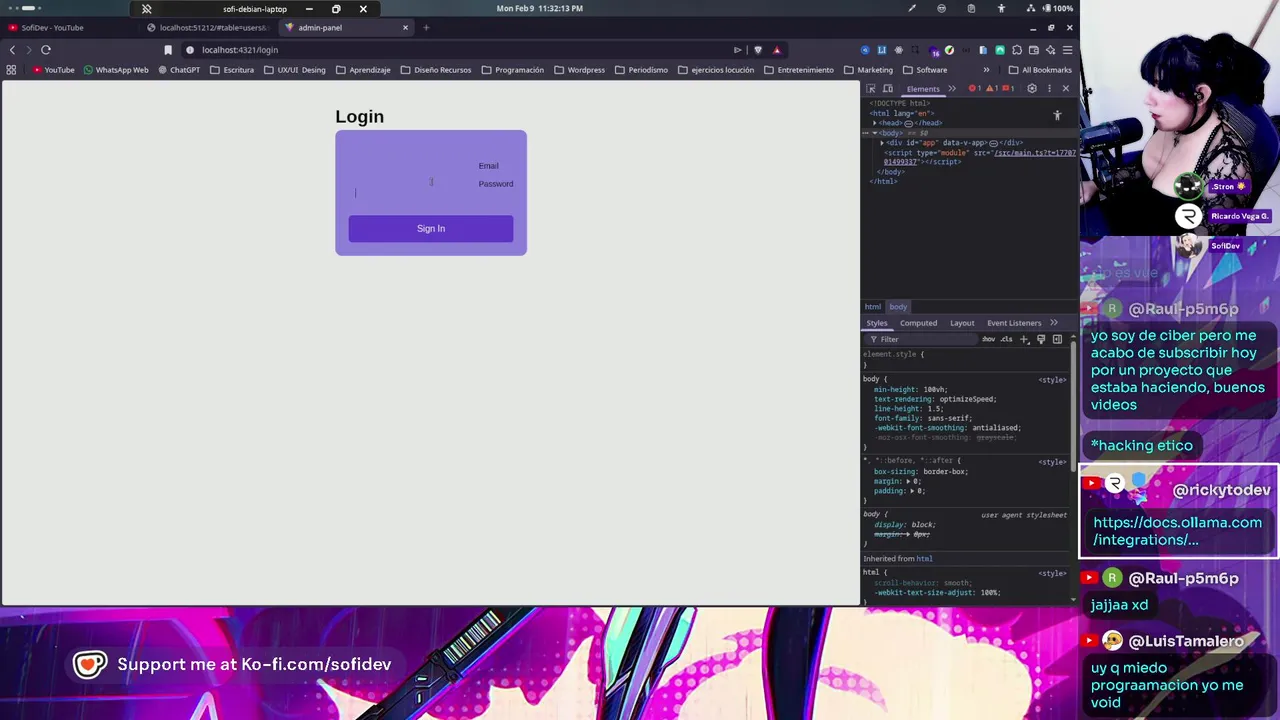Screen dimensions: 1280x720
Task: Click the red error count badge
Action: coord(974,88)
